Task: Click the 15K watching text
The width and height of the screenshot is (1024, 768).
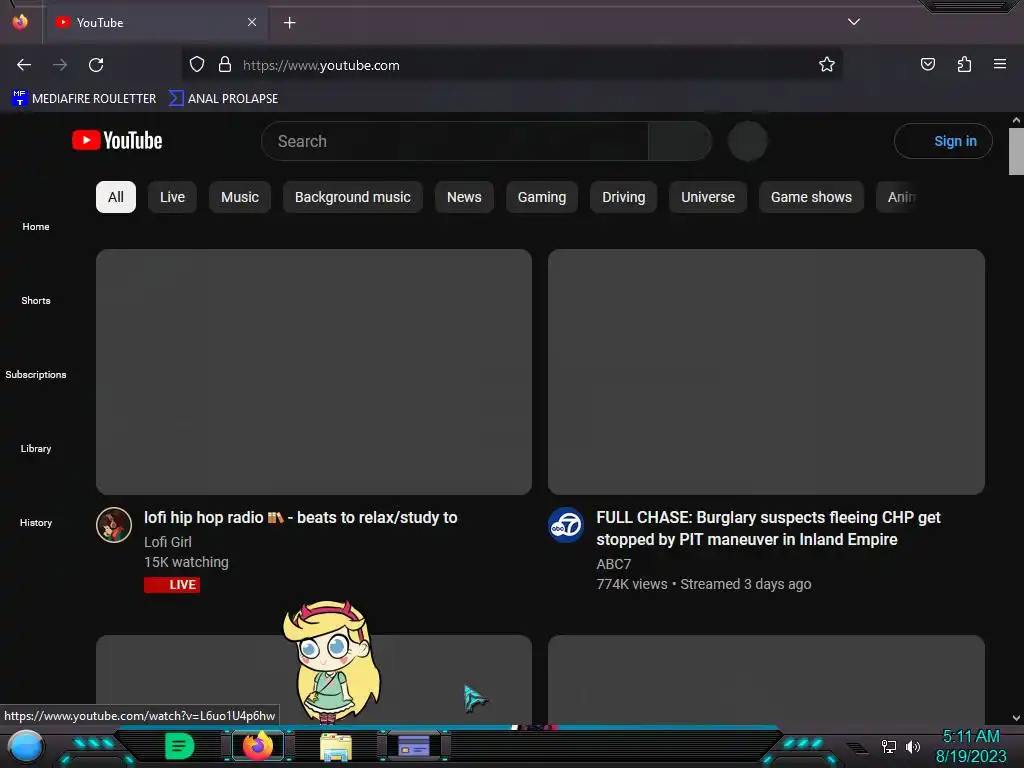Action: [x=186, y=562]
